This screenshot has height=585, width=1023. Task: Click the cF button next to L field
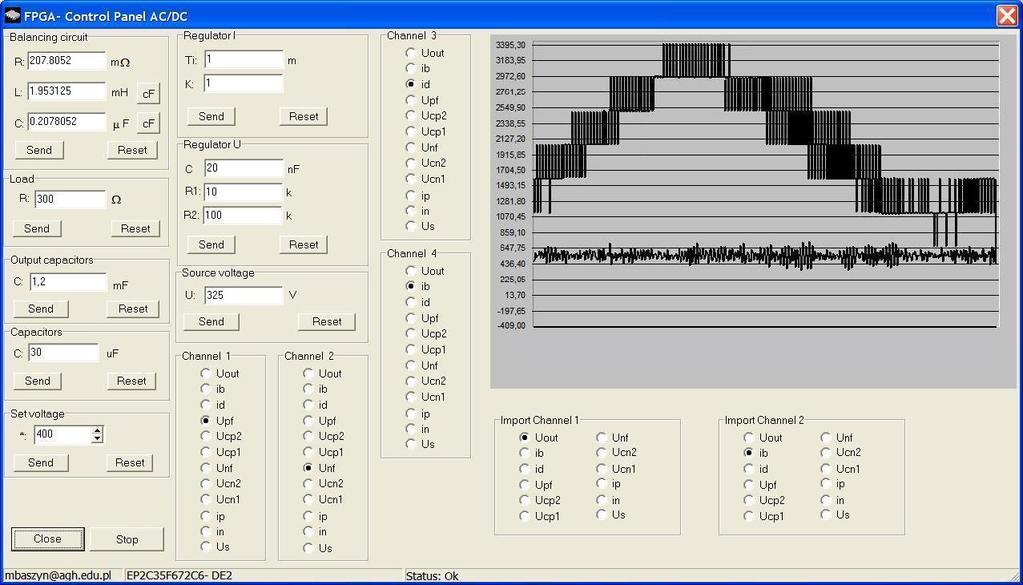coord(149,93)
